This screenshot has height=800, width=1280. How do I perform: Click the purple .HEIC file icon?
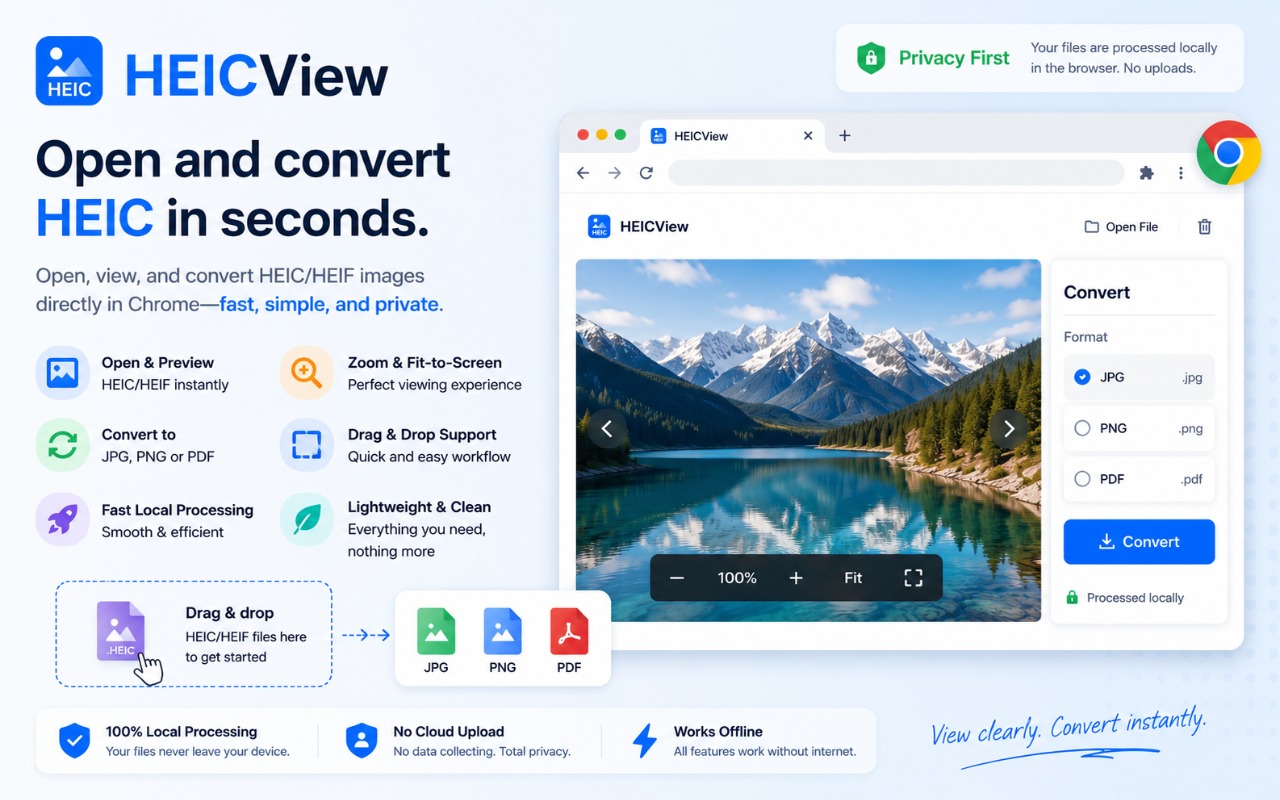[x=121, y=631]
